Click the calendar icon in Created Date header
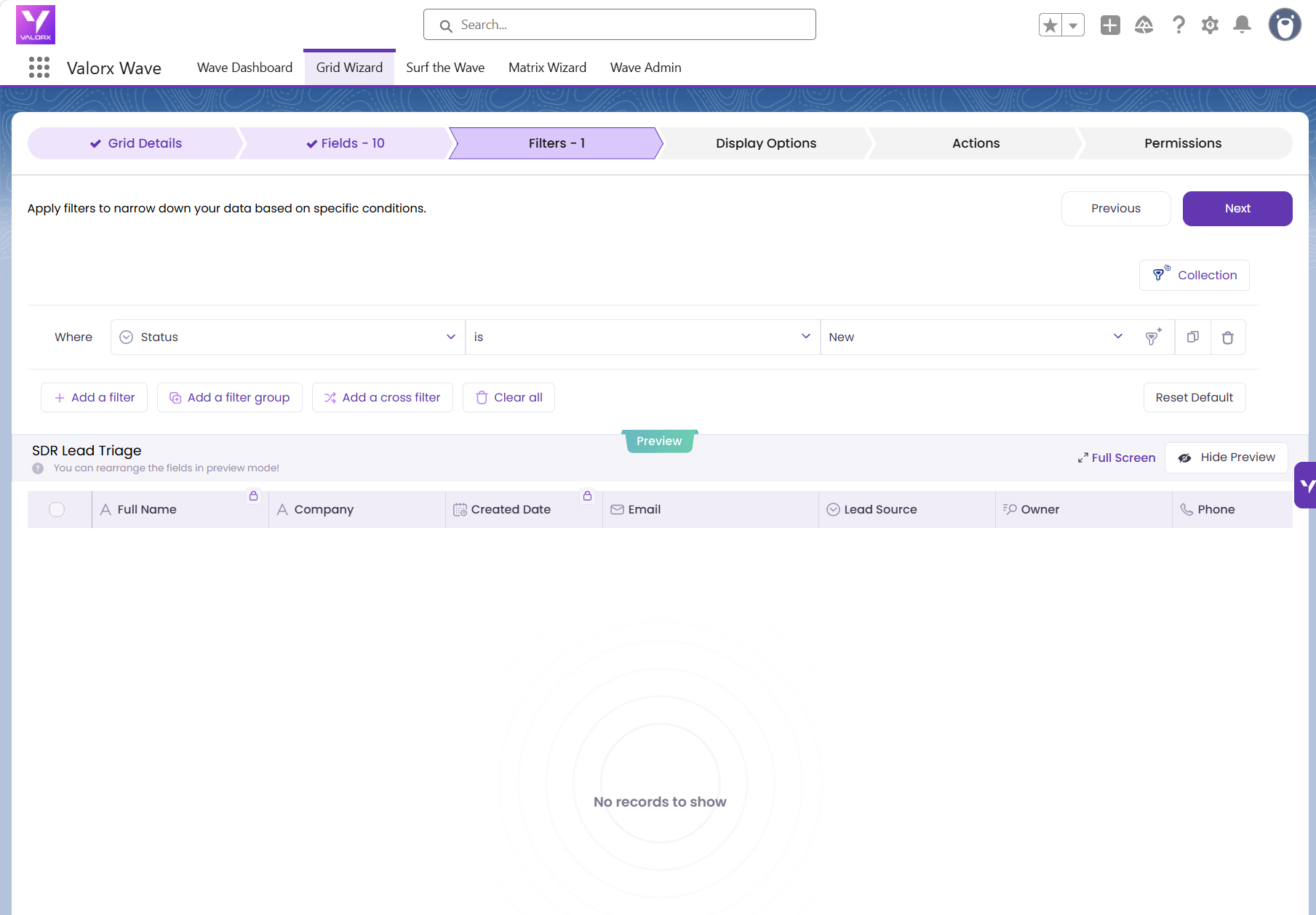The width and height of the screenshot is (1316, 915). pyautogui.click(x=460, y=510)
